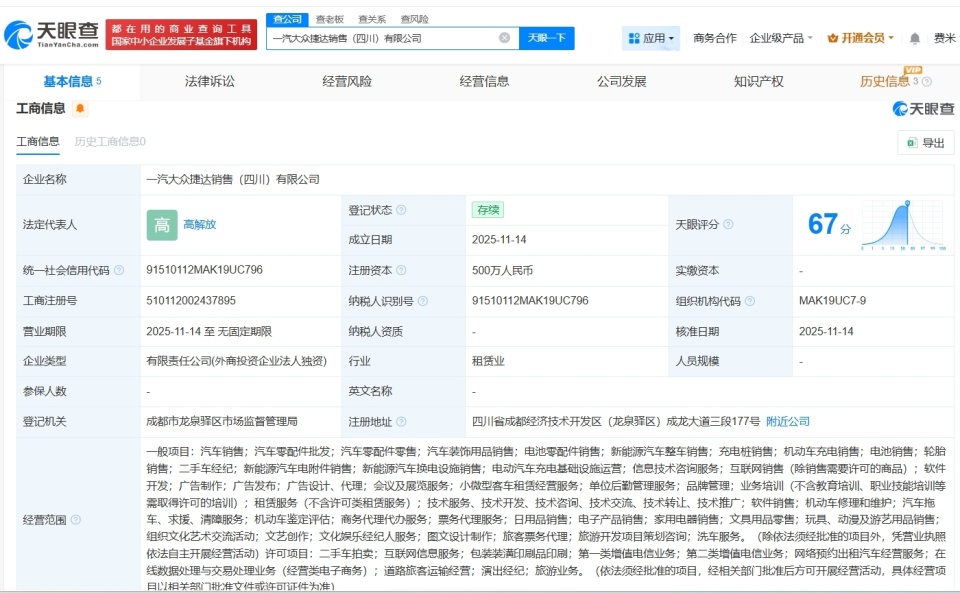Click the question mark beside 注册资本
The width and height of the screenshot is (960, 593).
401,269
